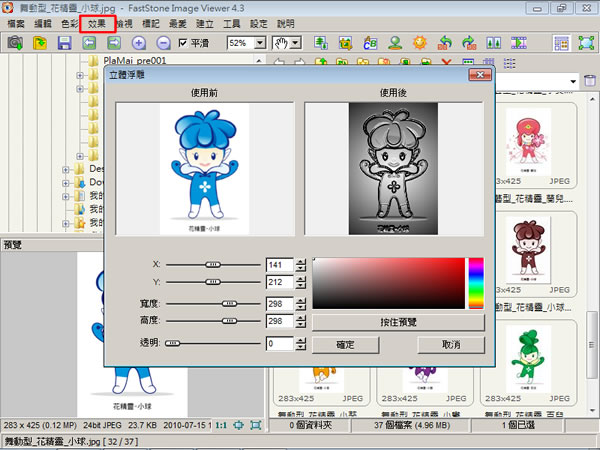
Task: Click the 確定 button
Action: [x=345, y=344]
